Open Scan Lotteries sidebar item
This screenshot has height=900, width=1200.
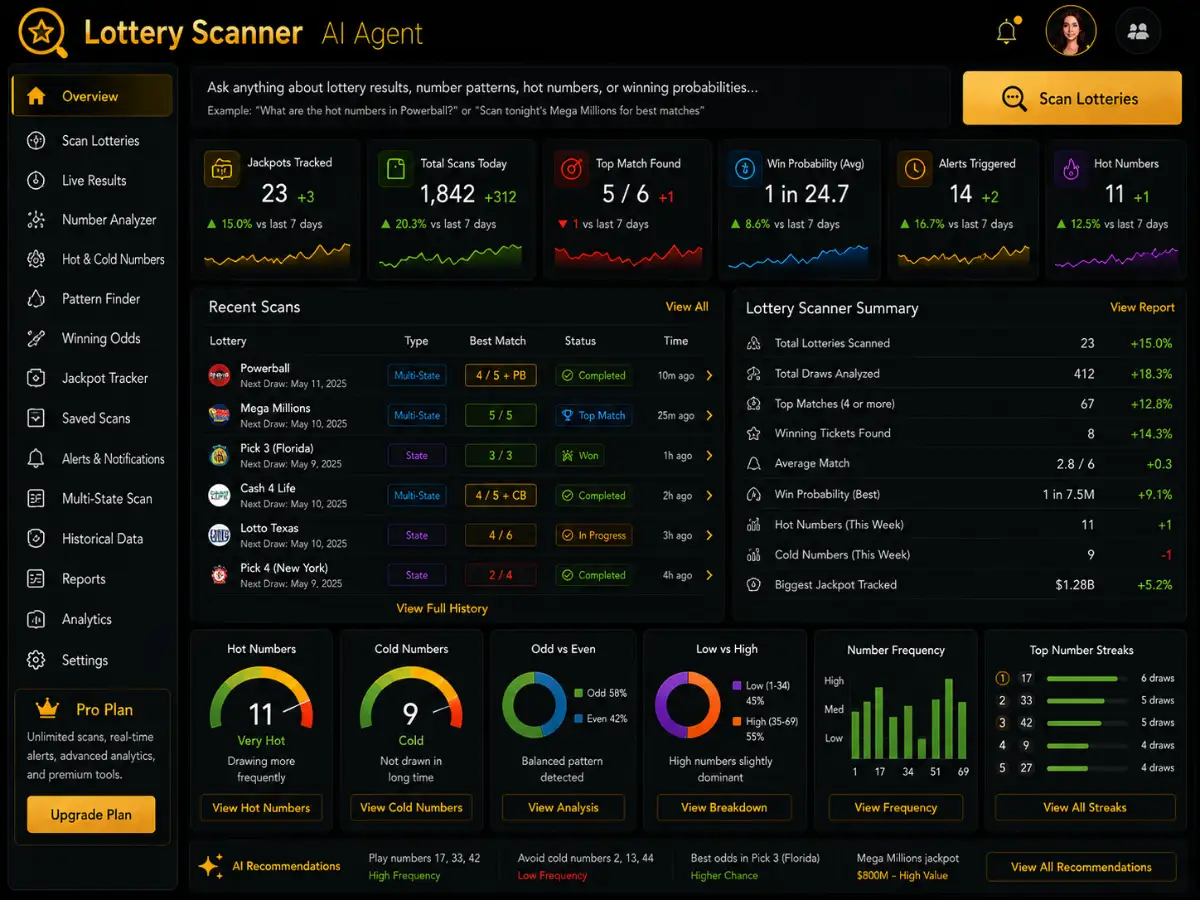(x=92, y=141)
